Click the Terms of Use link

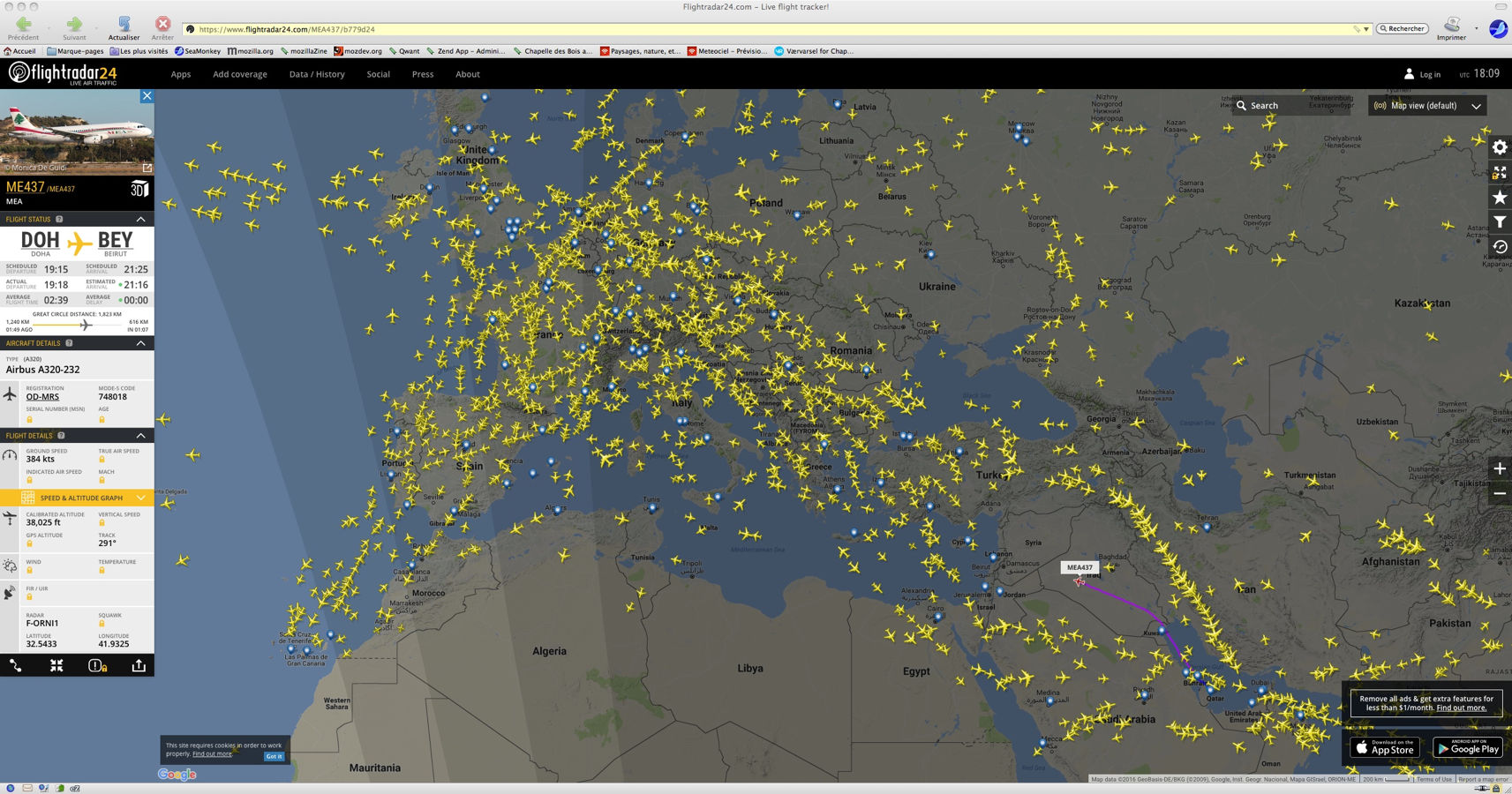pyautogui.click(x=1434, y=779)
